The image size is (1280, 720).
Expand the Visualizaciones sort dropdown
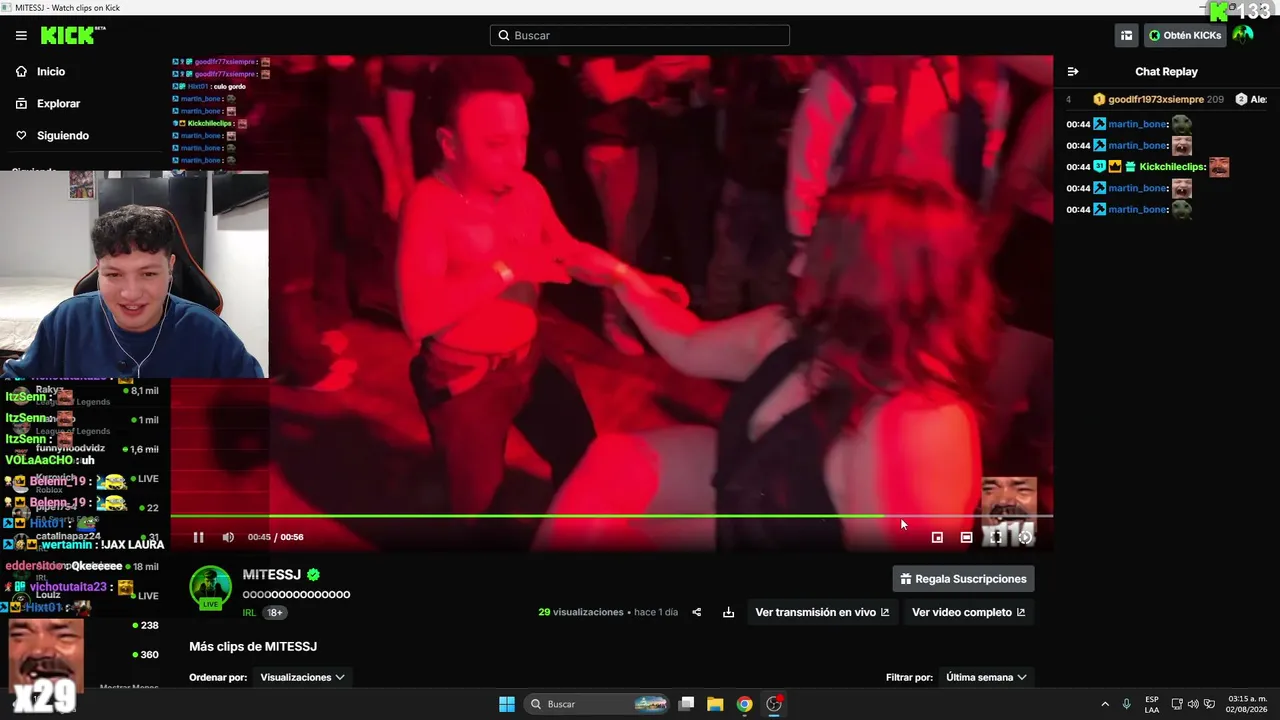302,677
